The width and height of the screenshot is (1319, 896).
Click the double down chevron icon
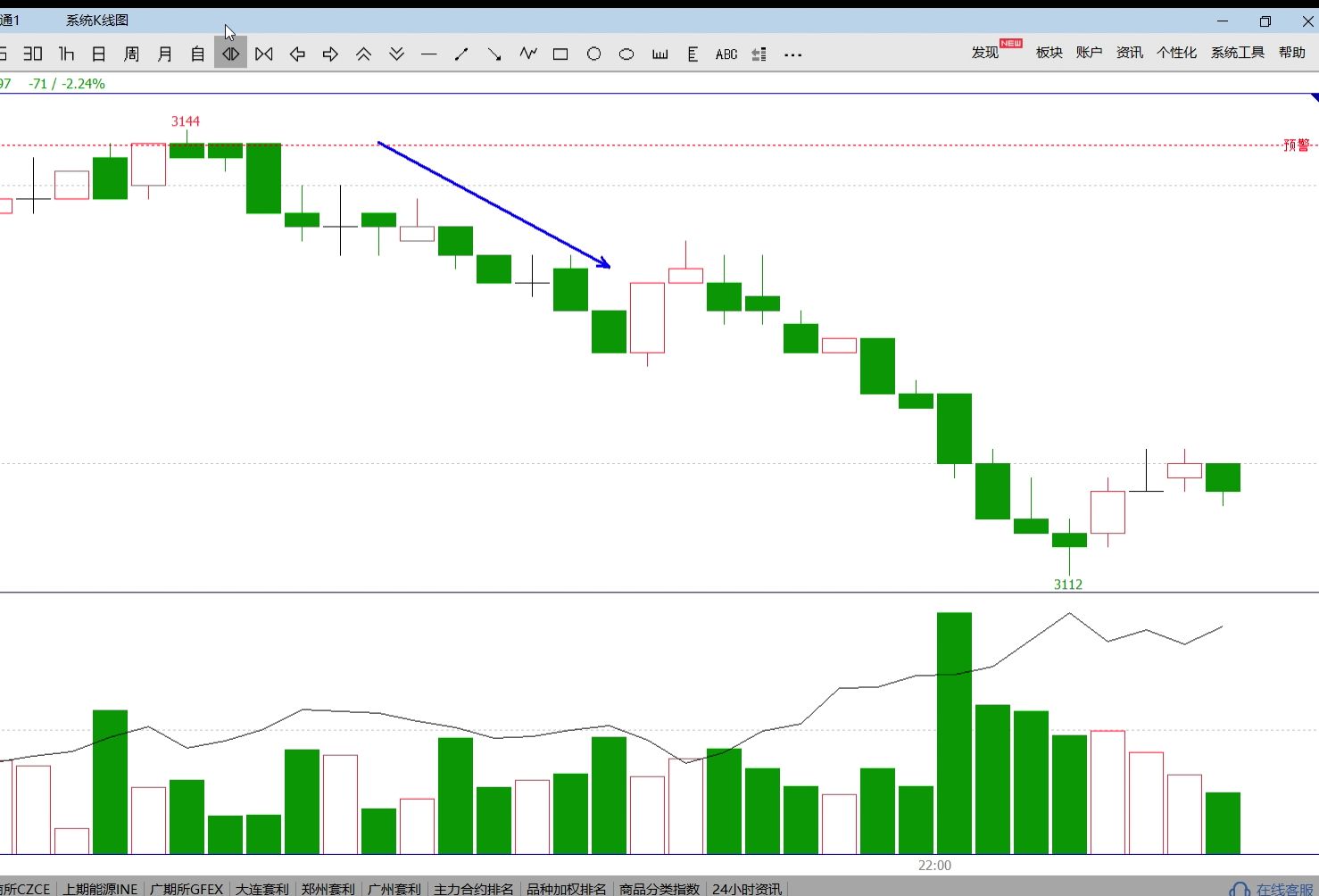pyautogui.click(x=396, y=54)
